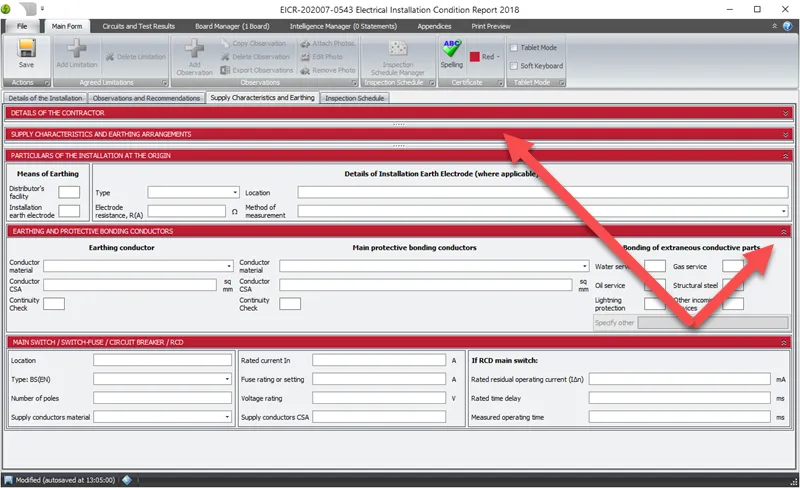Viewport: 800px width, 488px height.
Task: Open the Supply conductors material dropdown
Action: click(x=162, y=417)
